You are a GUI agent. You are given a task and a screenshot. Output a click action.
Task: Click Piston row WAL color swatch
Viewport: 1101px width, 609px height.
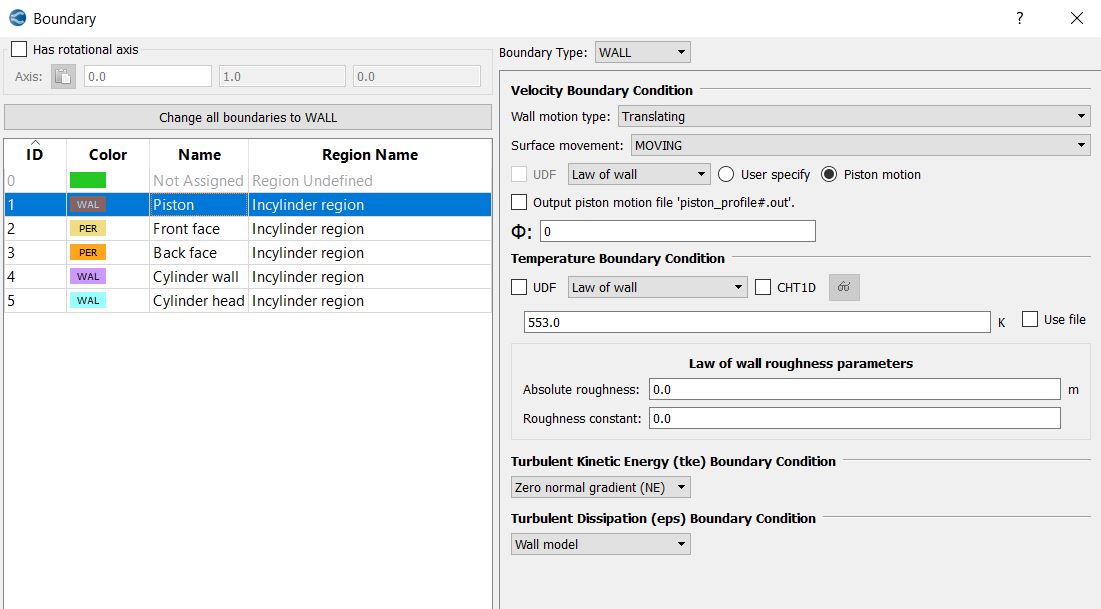tap(88, 204)
